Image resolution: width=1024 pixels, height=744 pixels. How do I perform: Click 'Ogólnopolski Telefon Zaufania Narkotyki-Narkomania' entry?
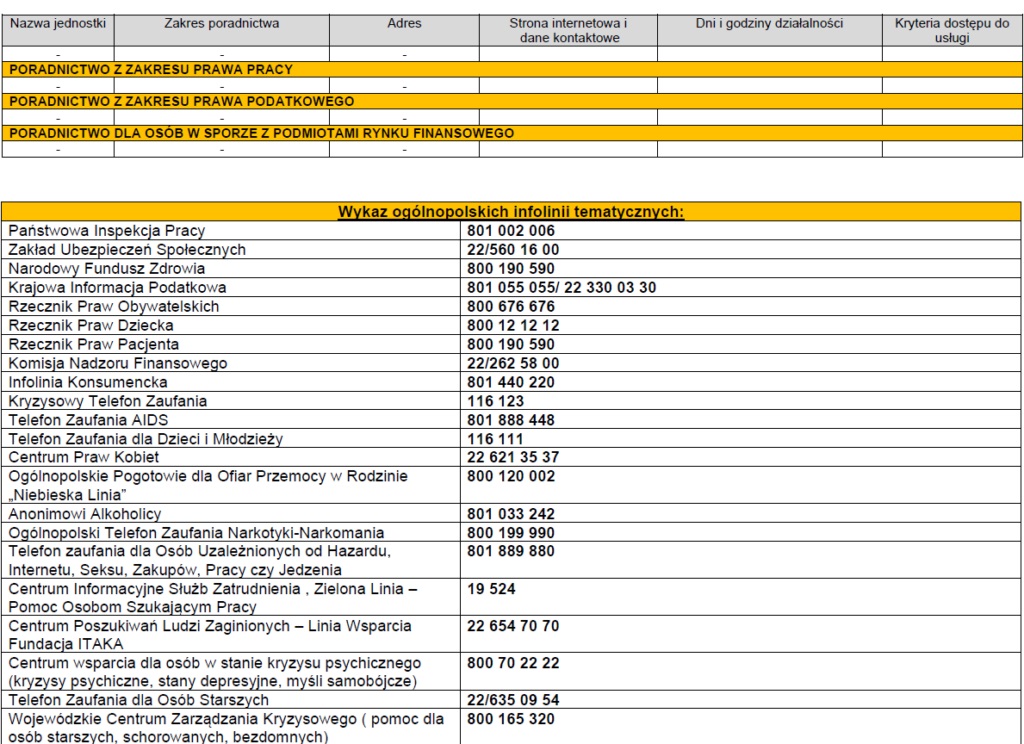point(196,533)
